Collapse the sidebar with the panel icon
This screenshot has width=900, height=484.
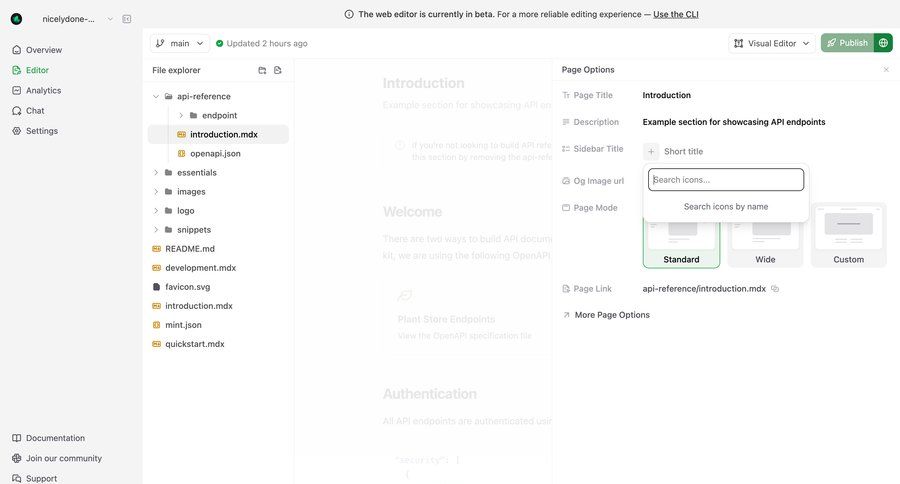point(127,19)
